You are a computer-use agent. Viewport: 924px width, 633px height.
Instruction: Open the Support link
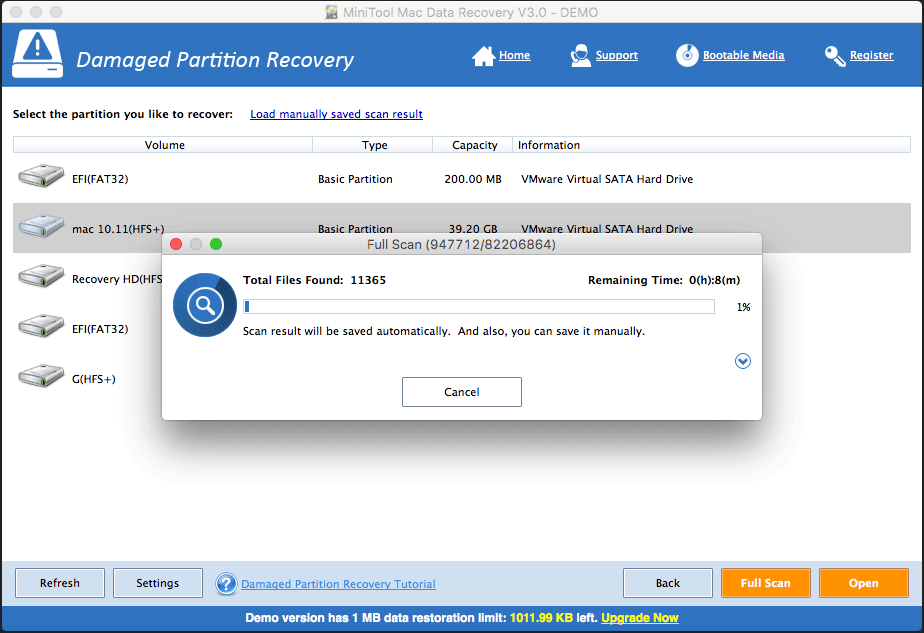click(x=616, y=55)
